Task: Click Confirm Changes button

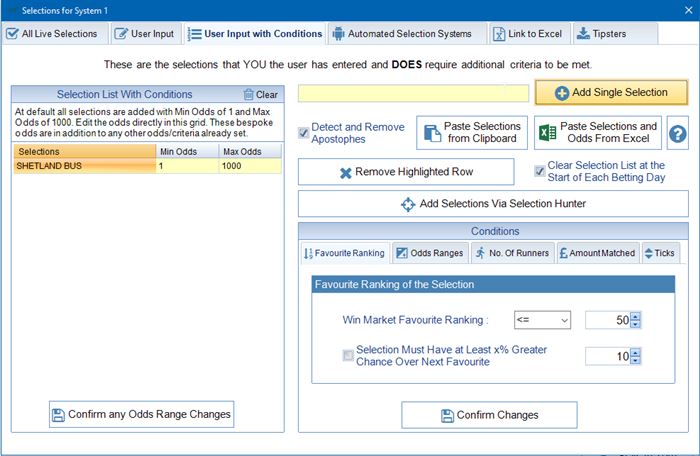Action: click(x=489, y=415)
